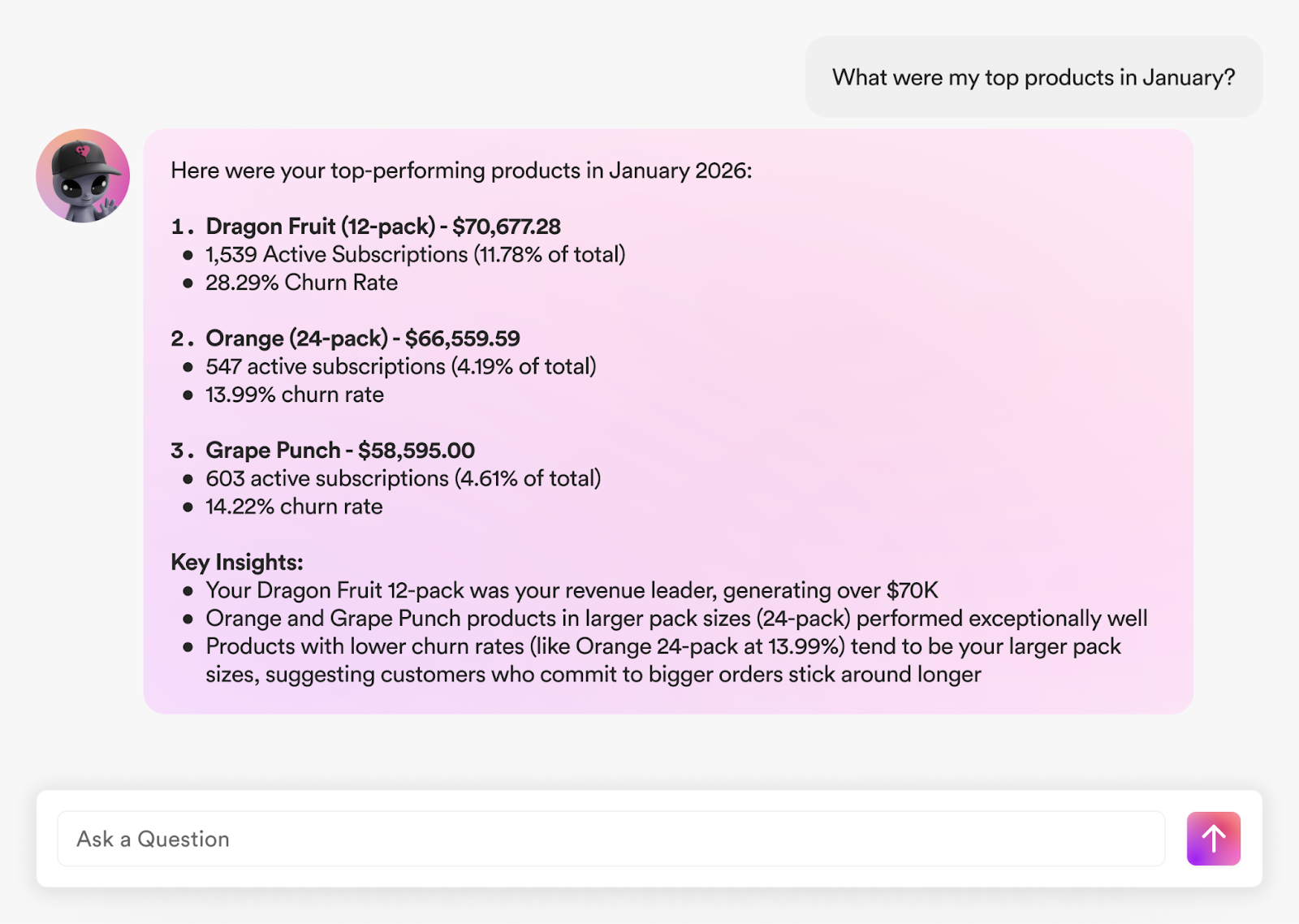Click the 13.99% churn rate line
The height and width of the screenshot is (924, 1299).
coord(295,395)
